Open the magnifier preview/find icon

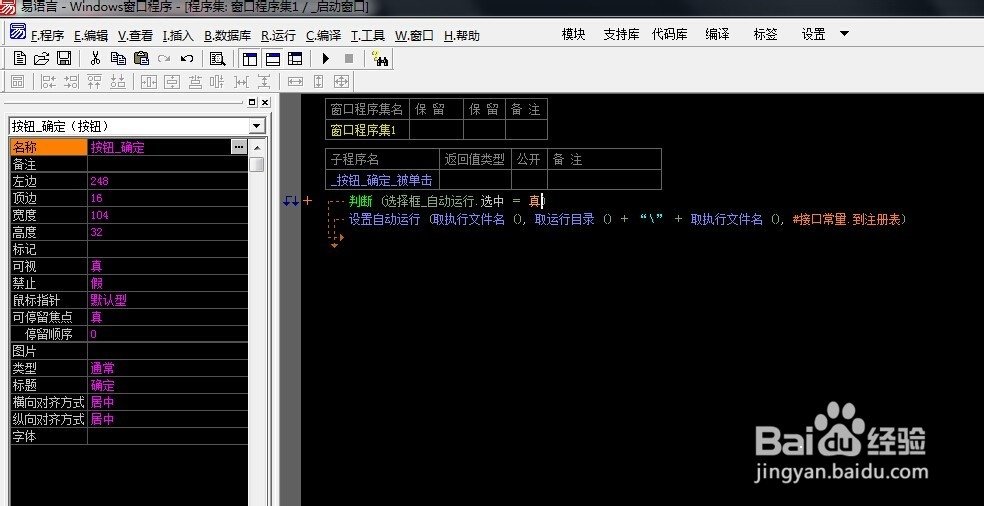[x=217, y=59]
